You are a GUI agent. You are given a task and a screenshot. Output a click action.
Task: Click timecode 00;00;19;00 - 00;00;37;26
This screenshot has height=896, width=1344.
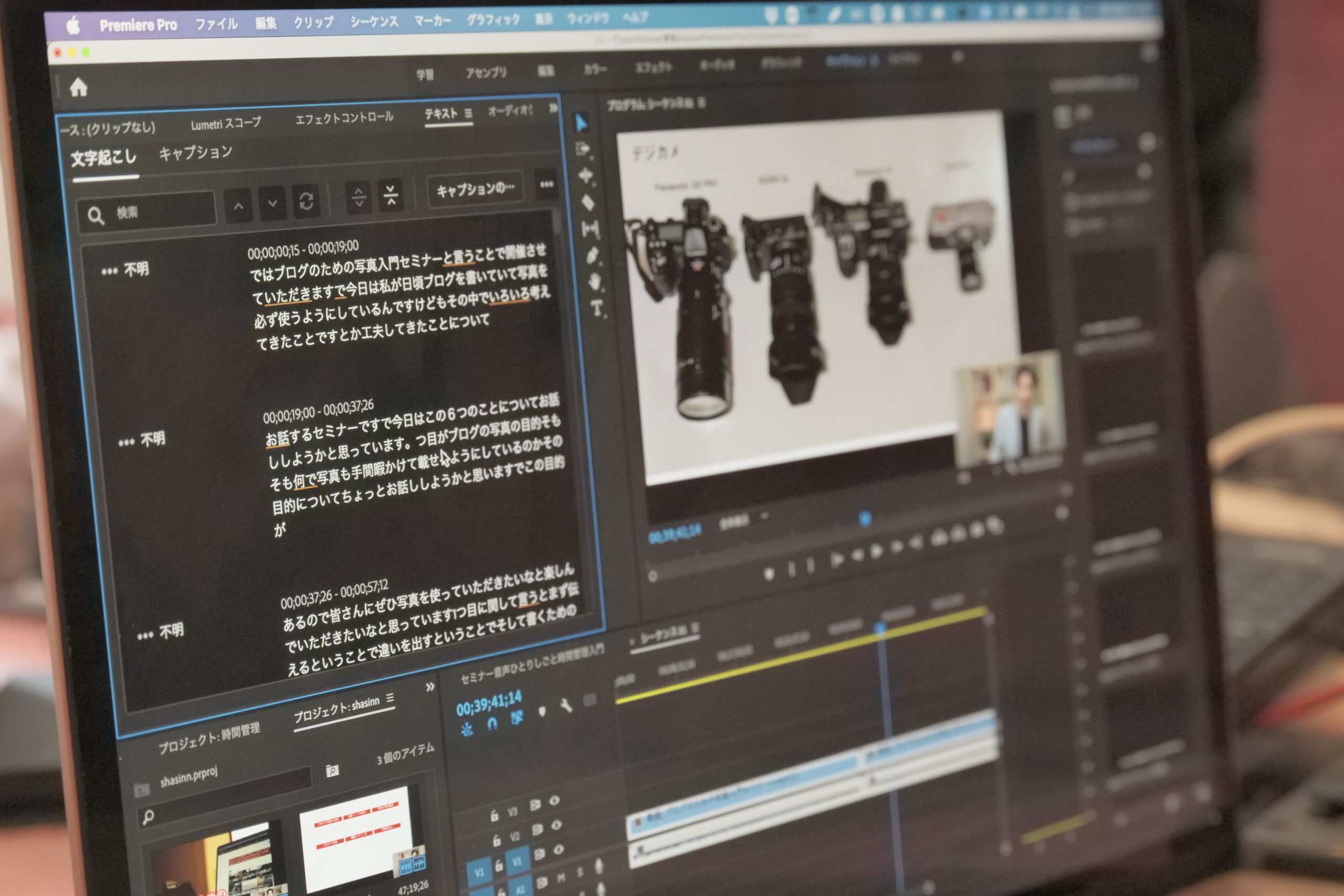[x=318, y=412]
